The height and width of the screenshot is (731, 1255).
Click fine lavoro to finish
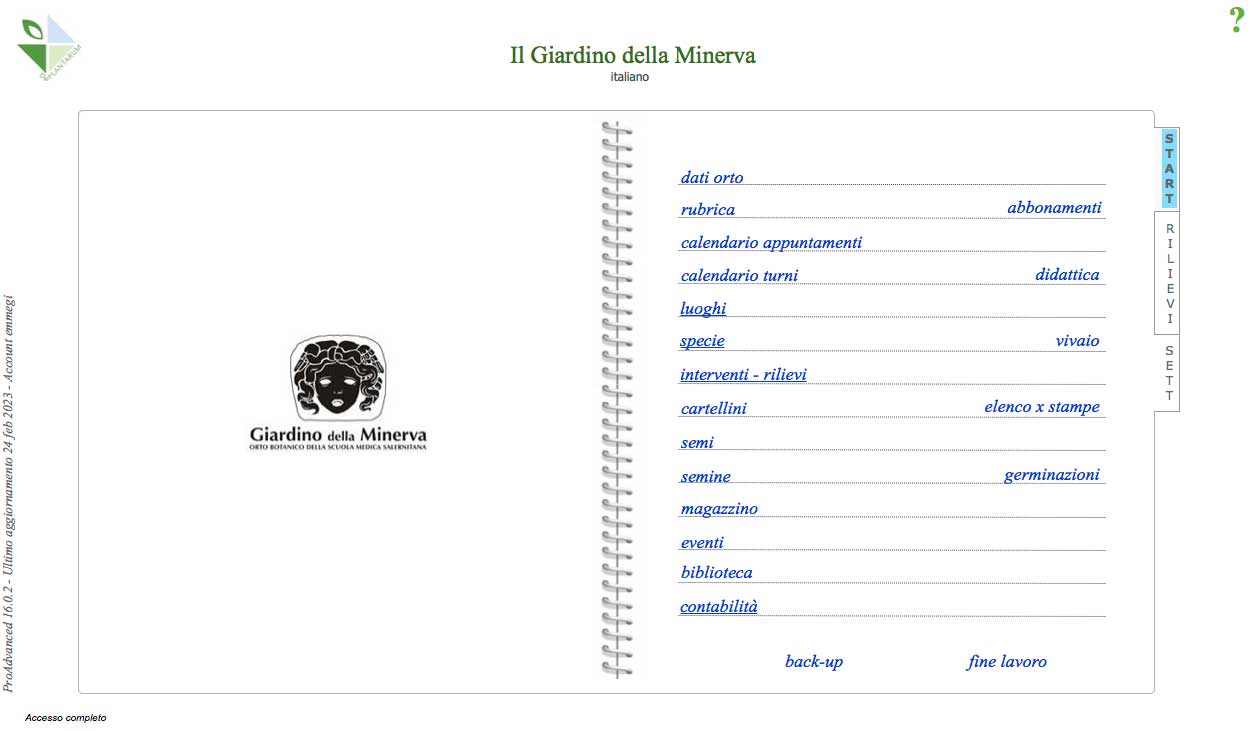point(1007,661)
